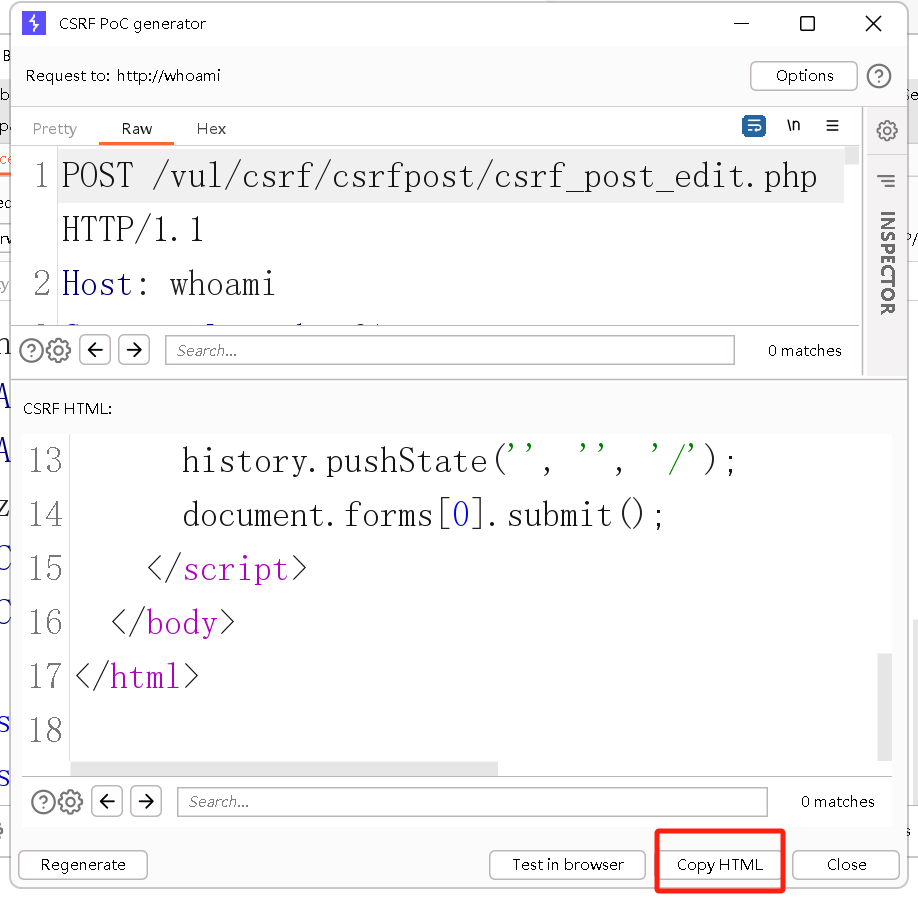Image resolution: width=918 pixels, height=897 pixels.
Task: Click the help question mark near Options
Action: (878, 76)
